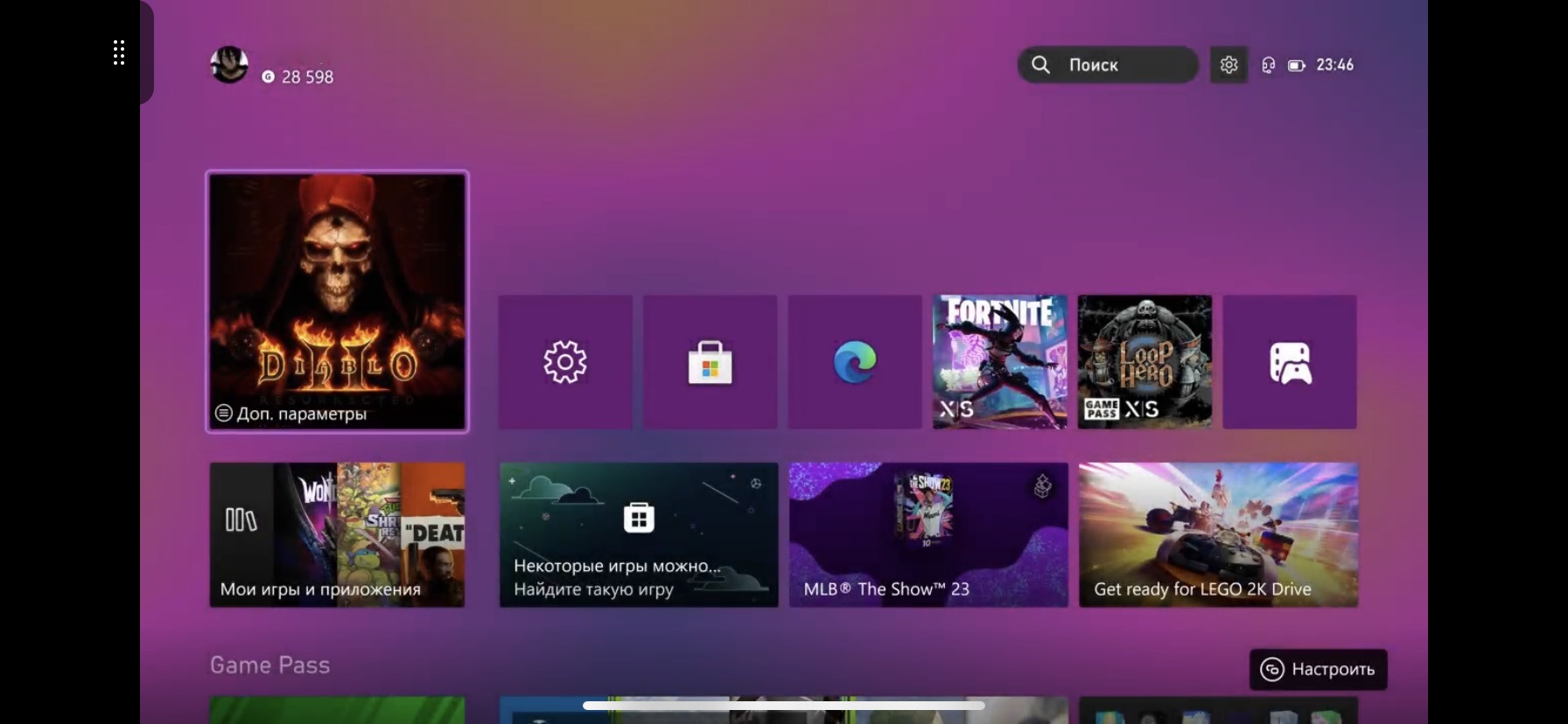Open settings gear in top bar
The height and width of the screenshot is (724, 1568).
(x=1228, y=65)
